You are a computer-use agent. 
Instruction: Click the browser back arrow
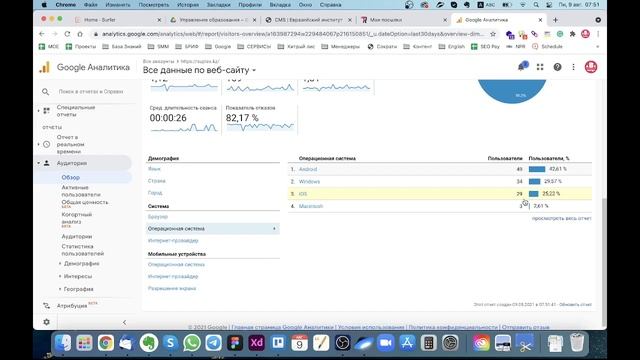point(42,34)
